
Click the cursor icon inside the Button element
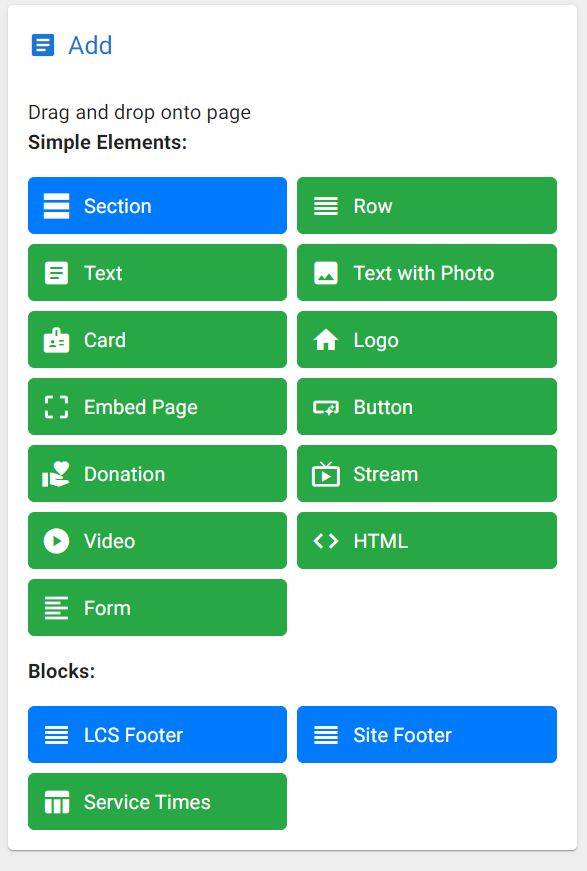(x=326, y=406)
